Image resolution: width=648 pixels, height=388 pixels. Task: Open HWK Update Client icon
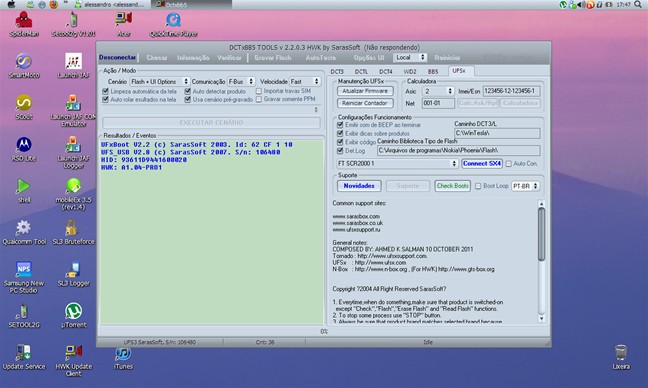pyautogui.click(x=73, y=361)
